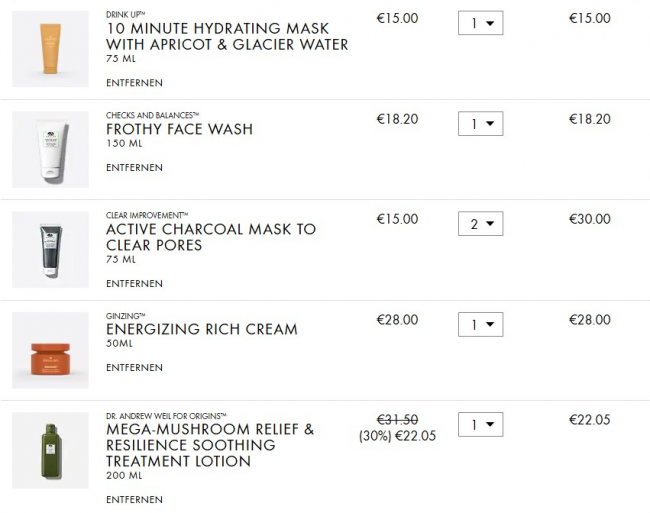Viewport: 650px width, 513px height.
Task: Click Mega-Mushroom Relief & Resilience title
Action: coord(210,445)
